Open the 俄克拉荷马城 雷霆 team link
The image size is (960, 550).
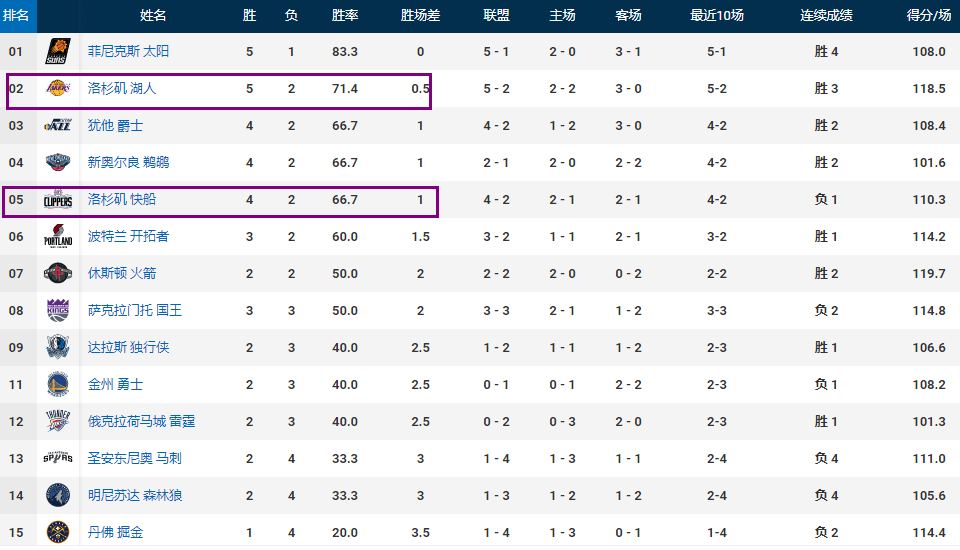click(141, 421)
